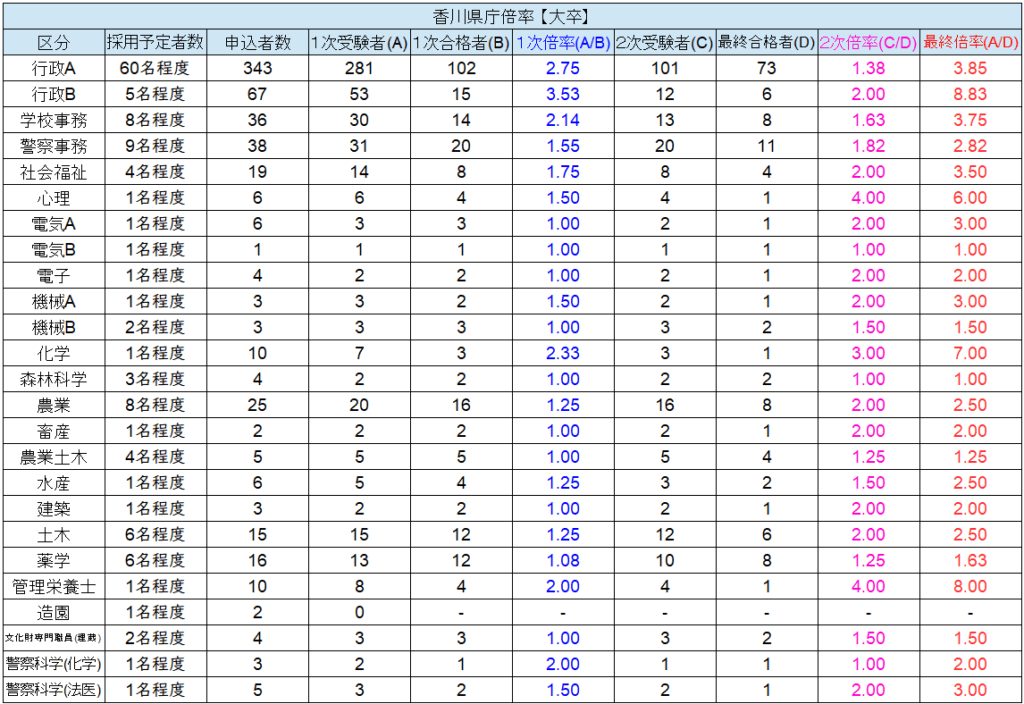1024x704 pixels.
Task: Select the 8.83 final ratio for 行政B
Action: click(970, 94)
